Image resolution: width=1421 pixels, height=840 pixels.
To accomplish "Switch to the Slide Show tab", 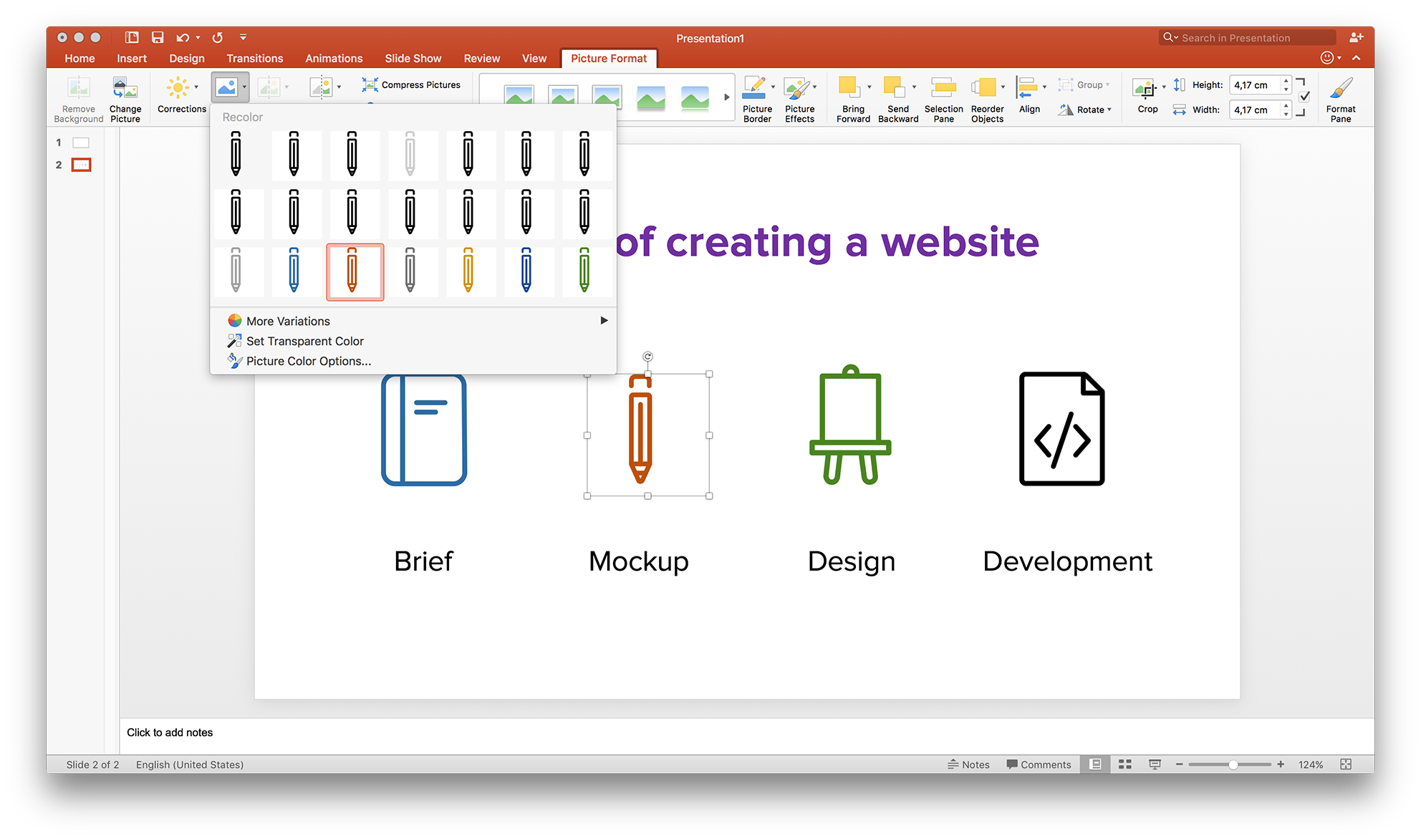I will [x=413, y=58].
